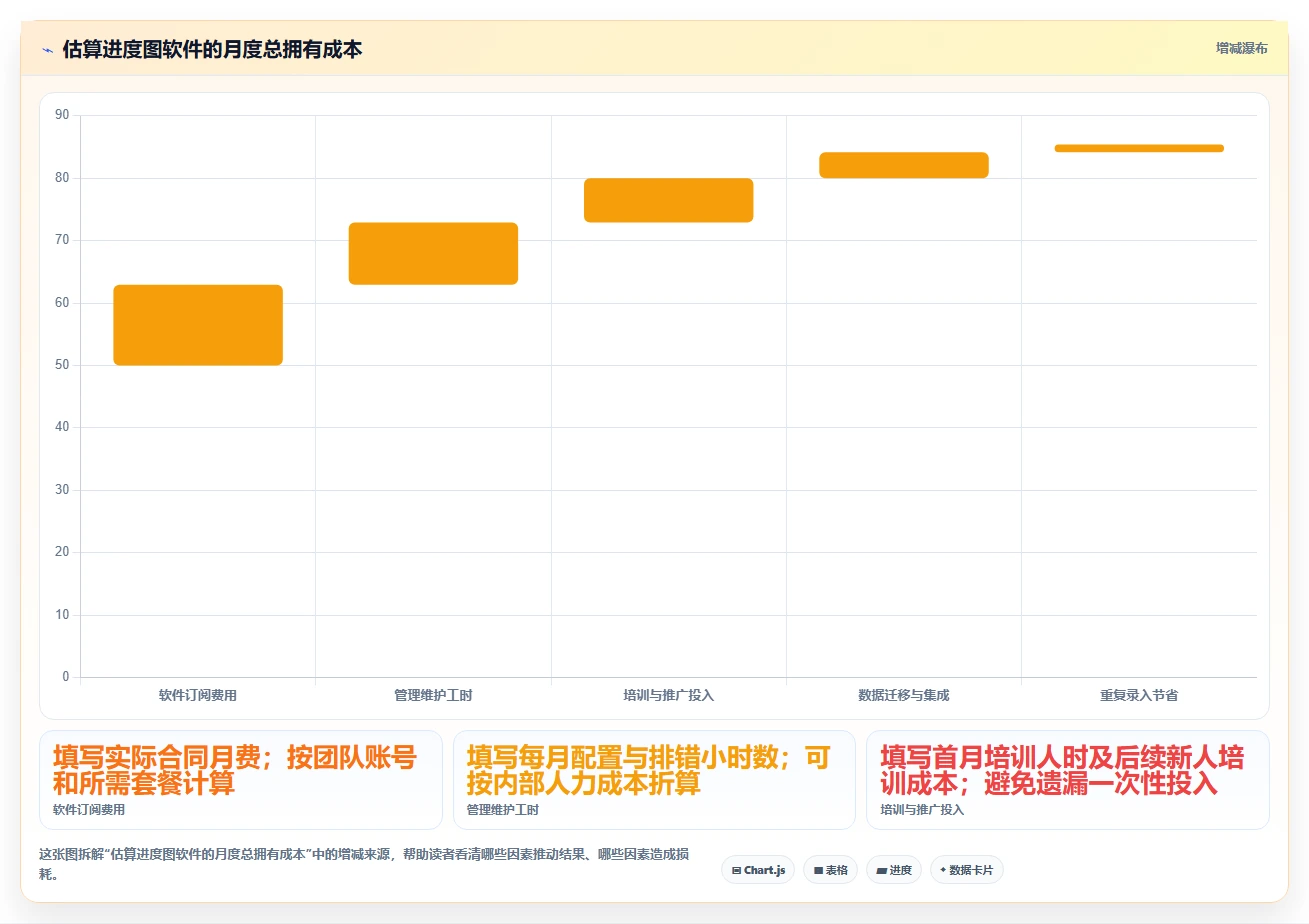Click the lightning icon beside the title
This screenshot has width=1309, height=924.
[x=47, y=49]
